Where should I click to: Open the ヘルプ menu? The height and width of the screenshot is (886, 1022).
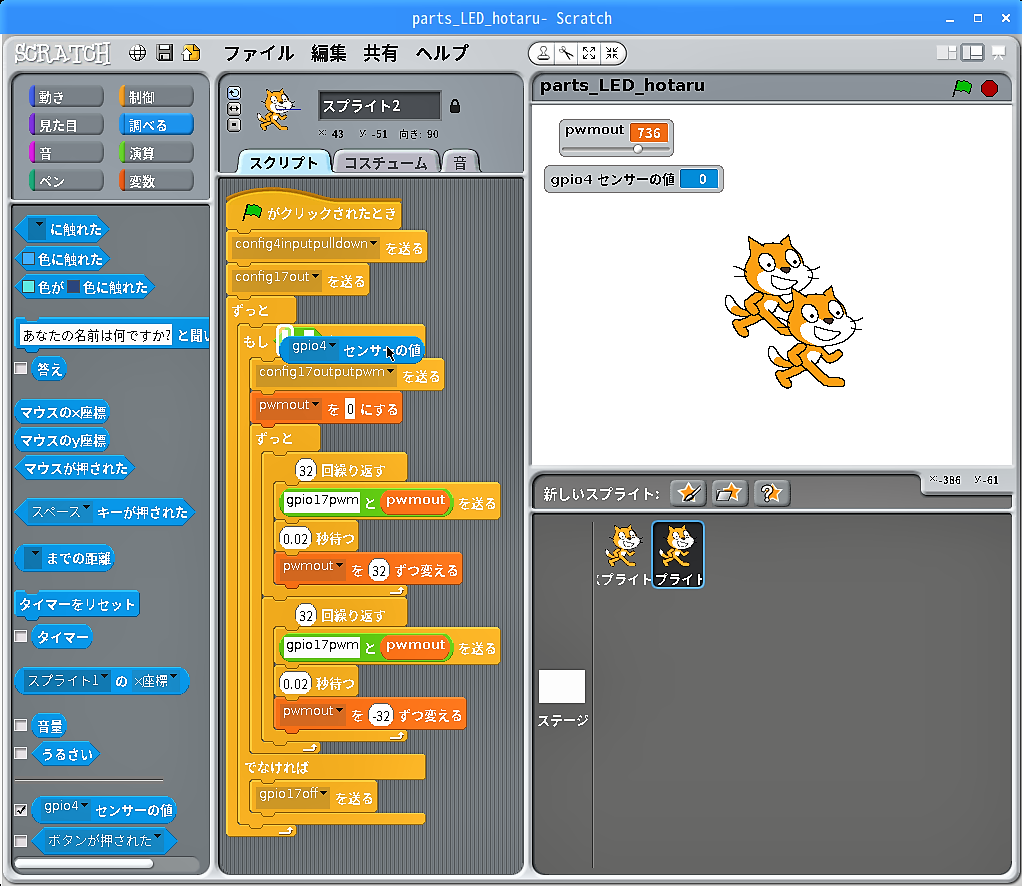[x=442, y=53]
